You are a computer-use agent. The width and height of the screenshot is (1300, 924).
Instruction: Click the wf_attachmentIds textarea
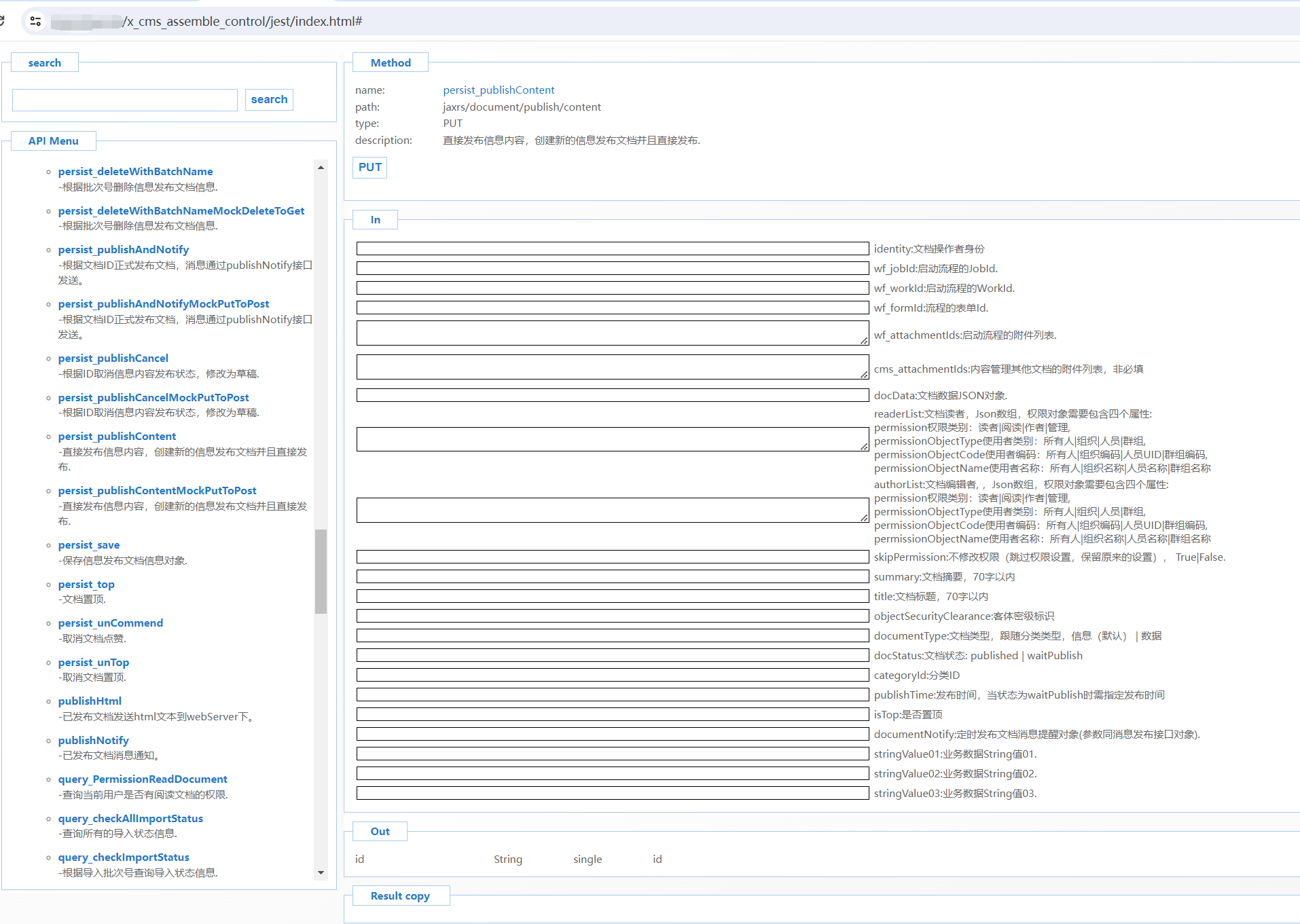click(612, 333)
